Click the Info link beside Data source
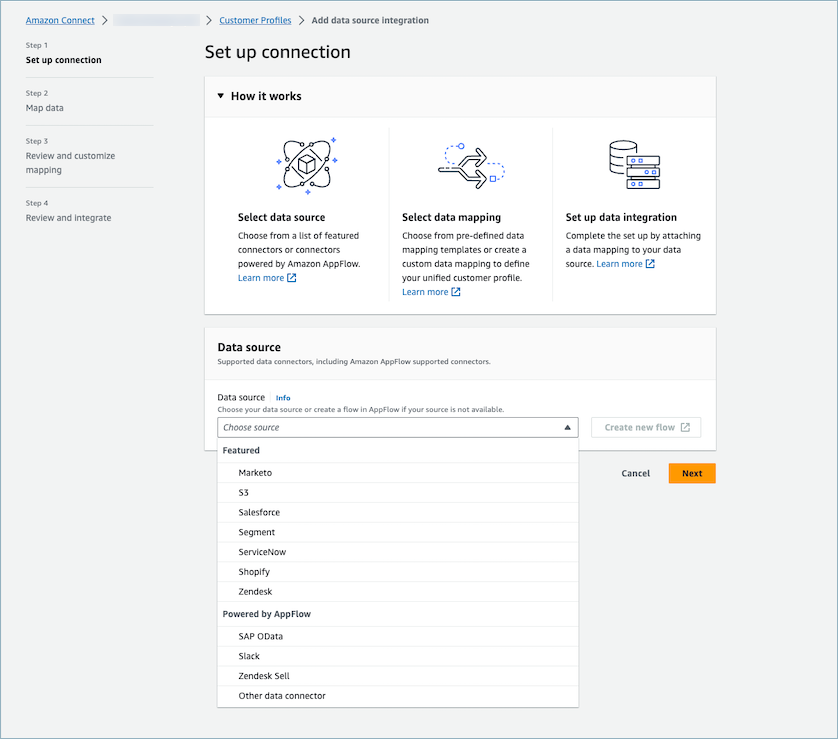838x739 pixels. point(283,397)
